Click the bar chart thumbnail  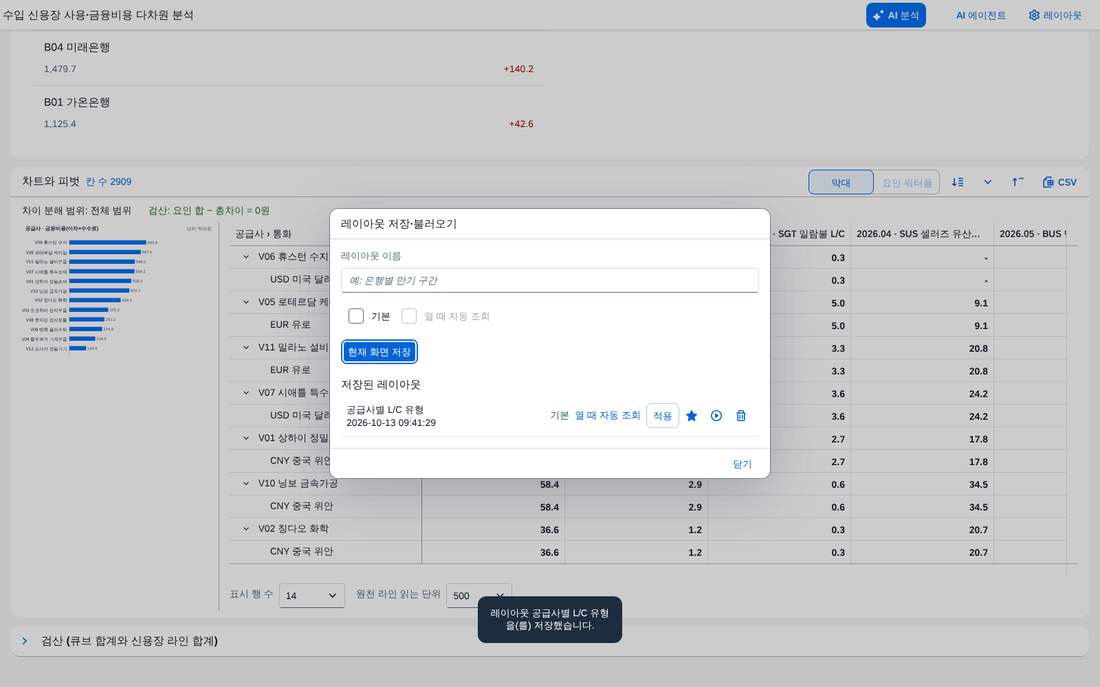[x=118, y=288]
